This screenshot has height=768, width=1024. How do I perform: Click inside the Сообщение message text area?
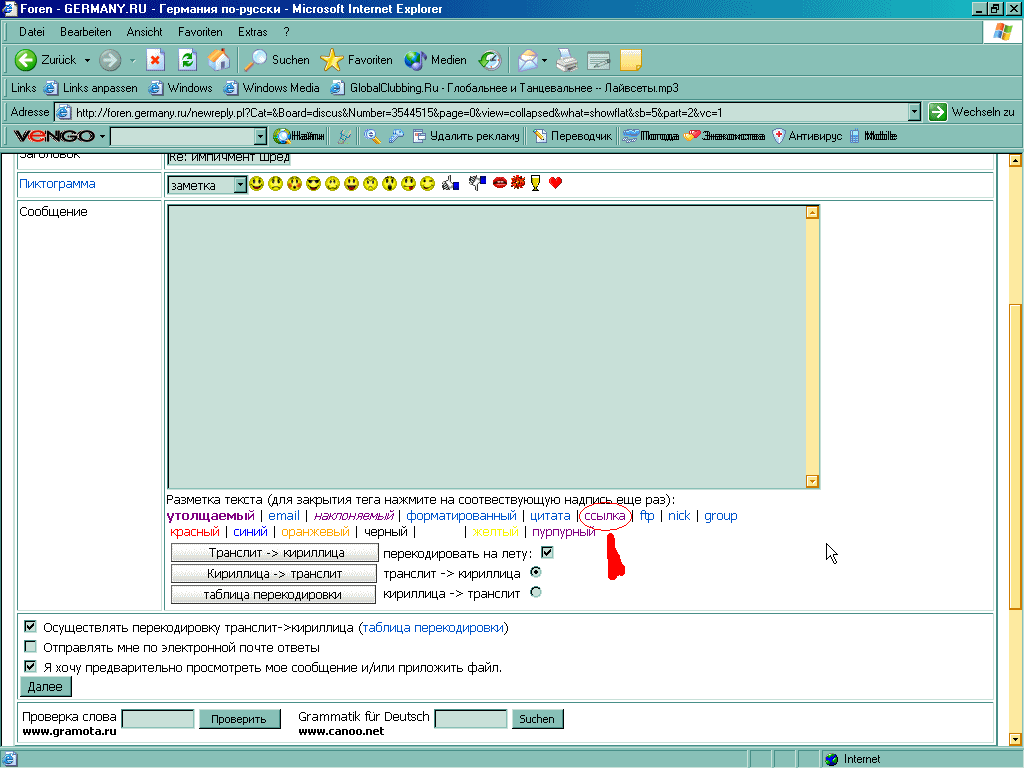pos(487,347)
